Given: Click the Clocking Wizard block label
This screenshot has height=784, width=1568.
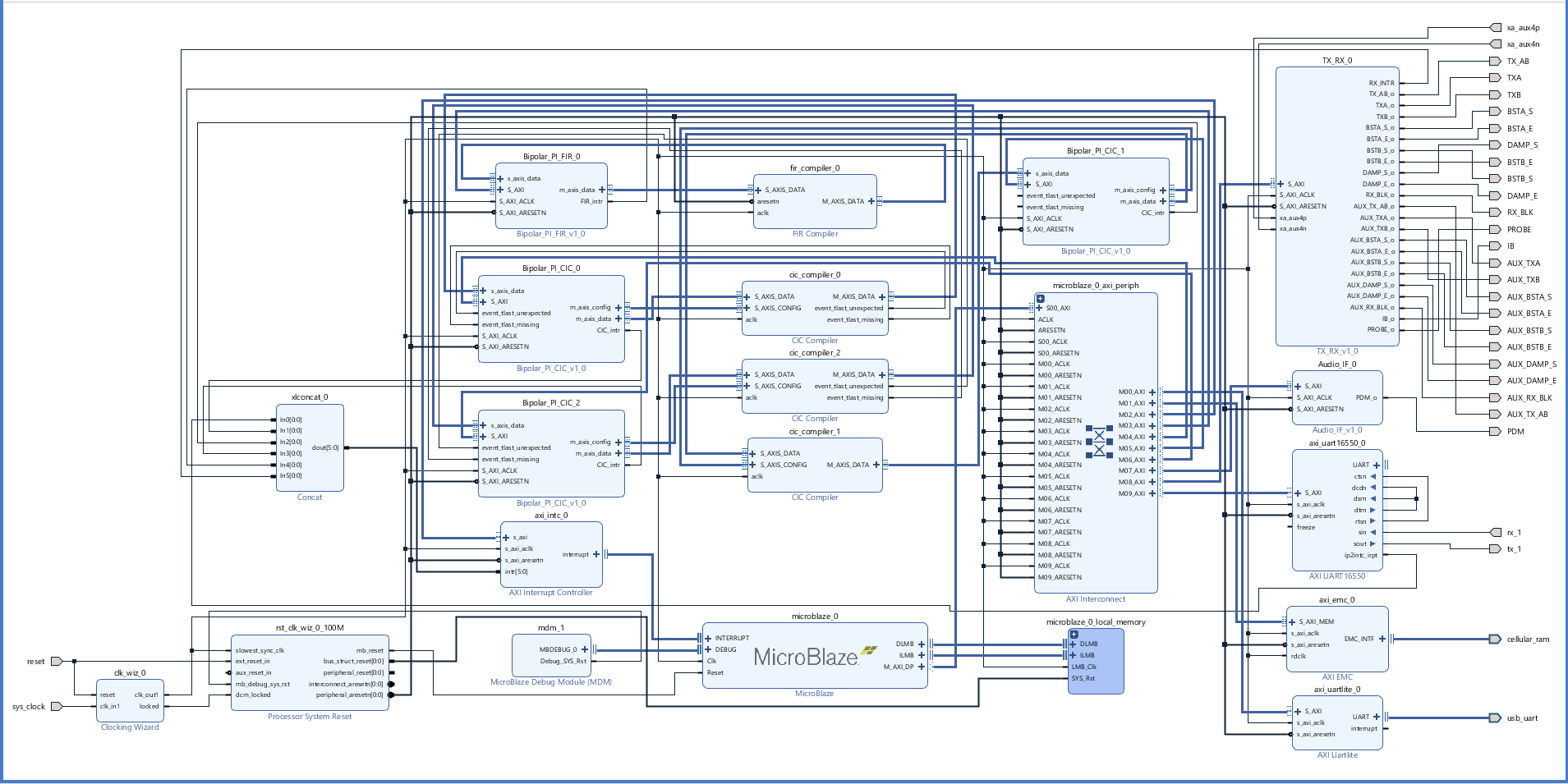Looking at the screenshot, I should pos(130,727).
